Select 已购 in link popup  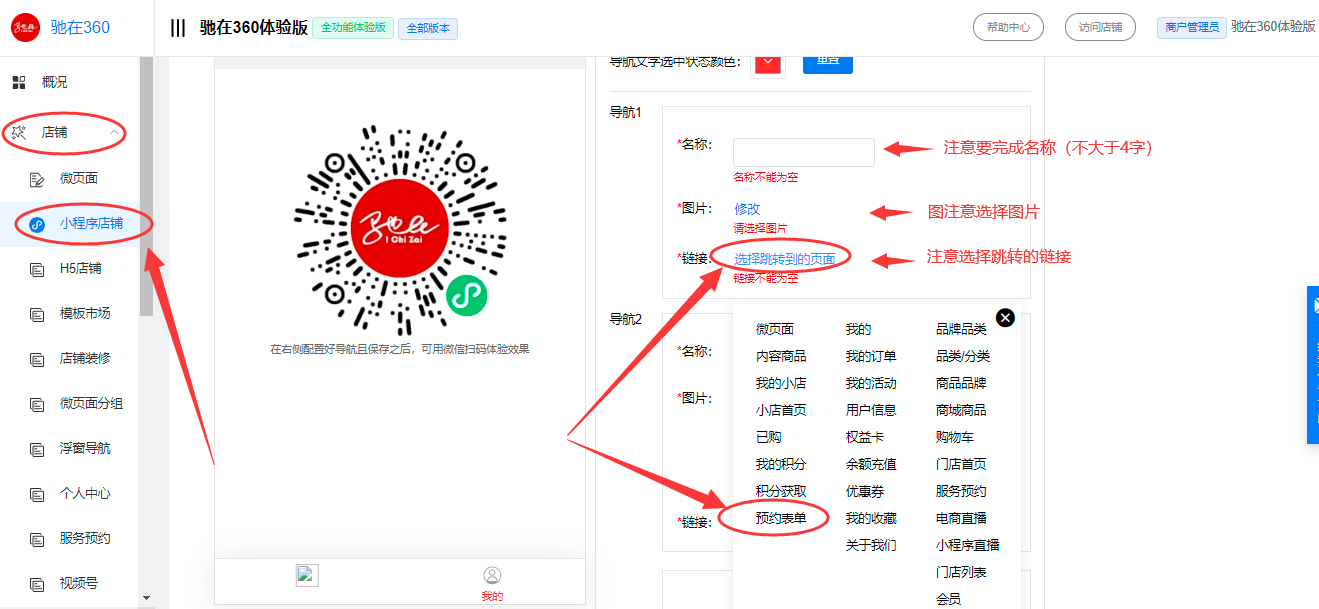[x=769, y=437]
